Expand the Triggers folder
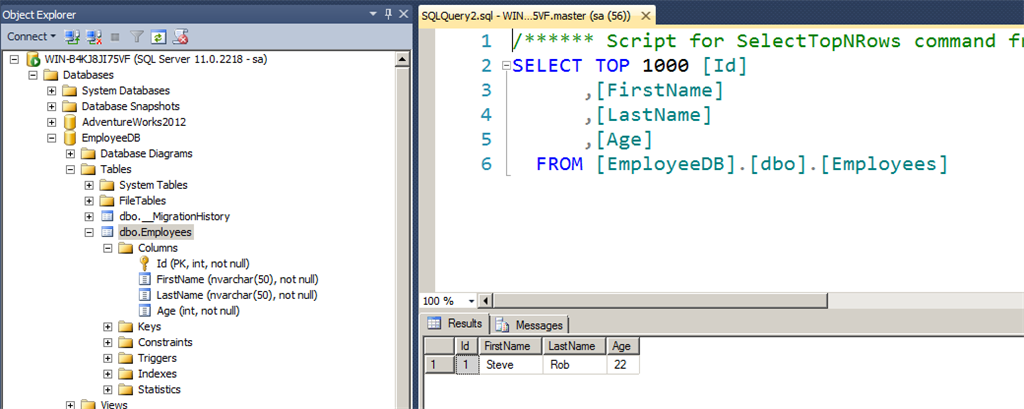This screenshot has width=1024, height=409. (108, 359)
